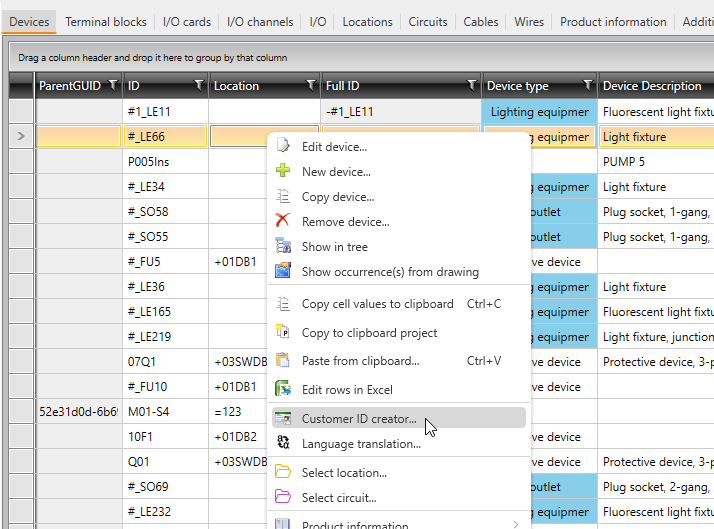Click the yellow folder Select location icon
Viewport: 714px width, 529px height.
click(283, 472)
